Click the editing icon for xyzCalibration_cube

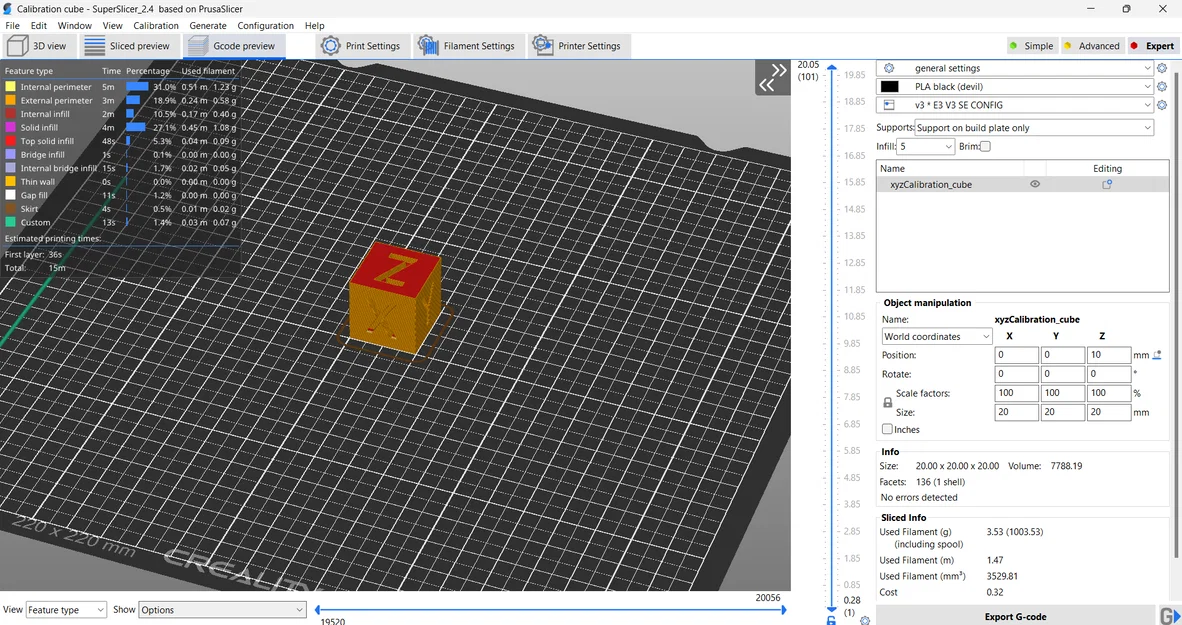point(1107,184)
